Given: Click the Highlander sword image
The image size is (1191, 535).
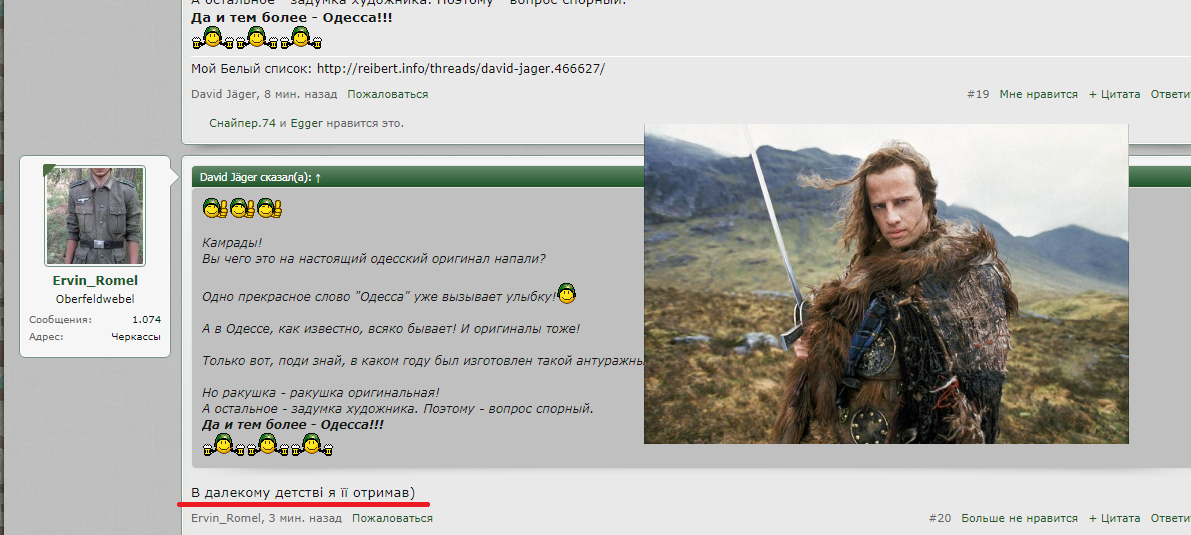Looking at the screenshot, I should pyautogui.click(x=886, y=283).
